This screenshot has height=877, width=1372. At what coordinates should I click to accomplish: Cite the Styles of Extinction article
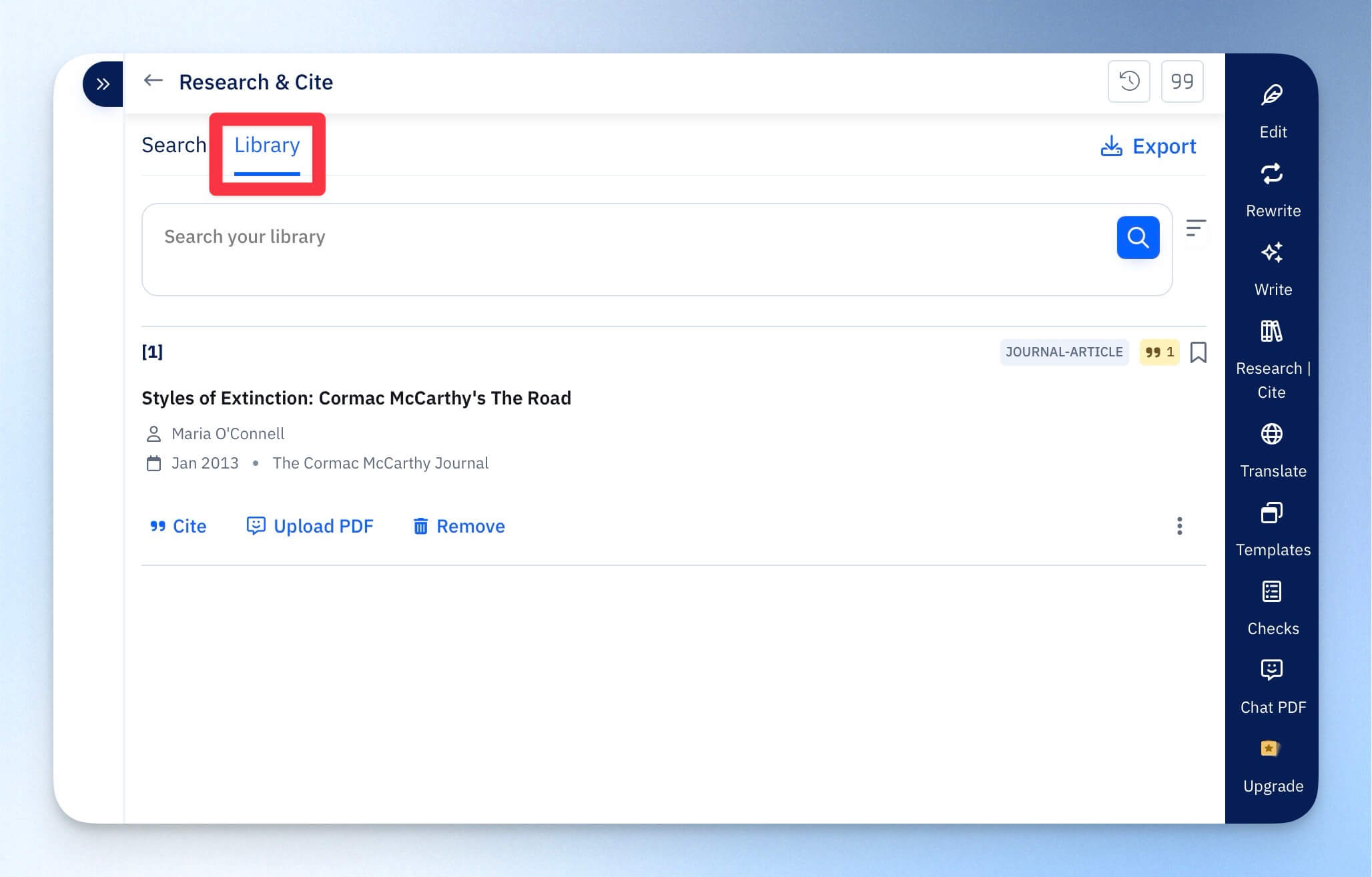point(178,526)
